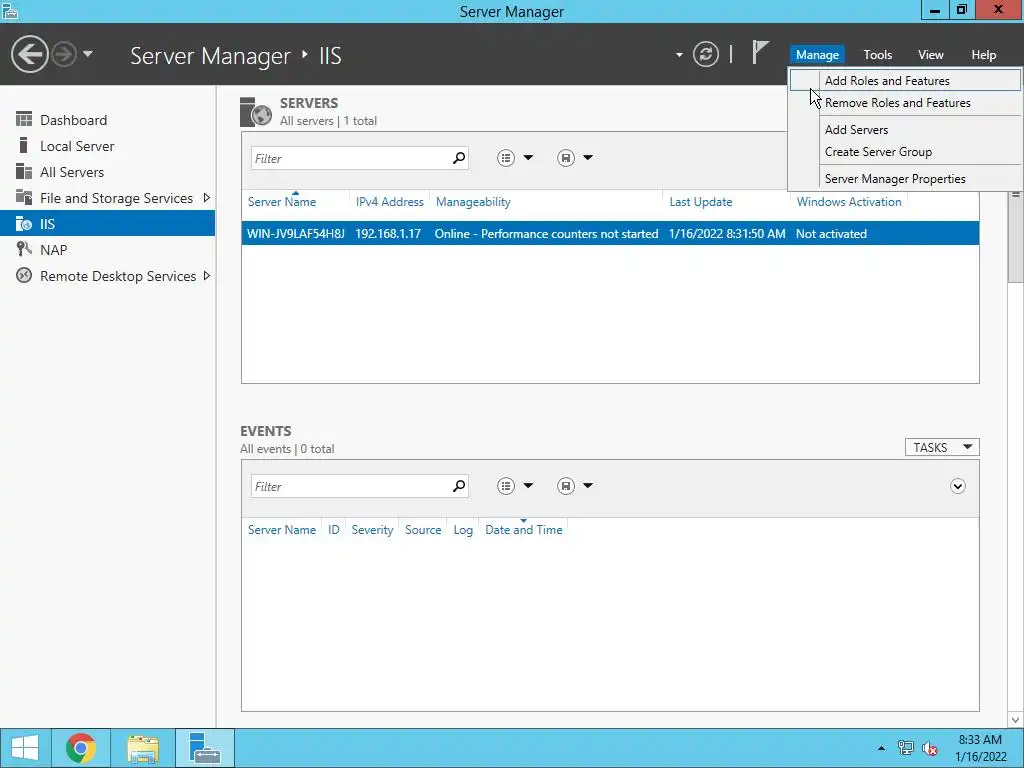The width and height of the screenshot is (1024, 768).
Task: Click Servers save query icon
Action: coord(566,158)
